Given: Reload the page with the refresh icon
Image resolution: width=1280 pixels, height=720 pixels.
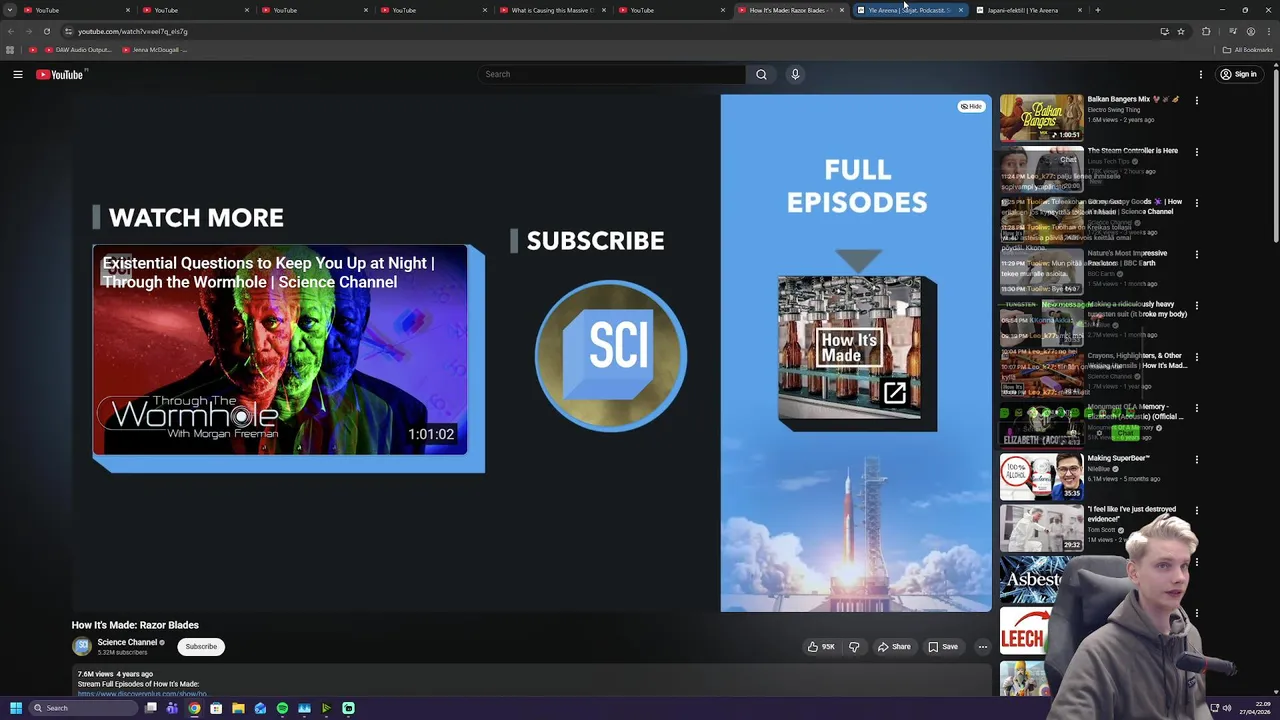Looking at the screenshot, I should 46,31.
